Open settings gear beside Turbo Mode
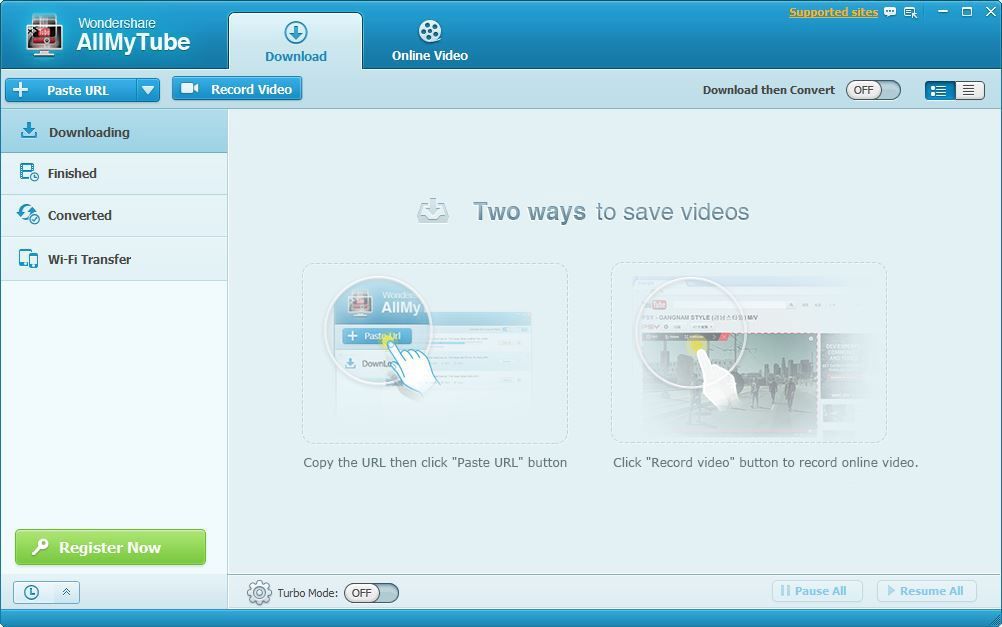 [259, 592]
